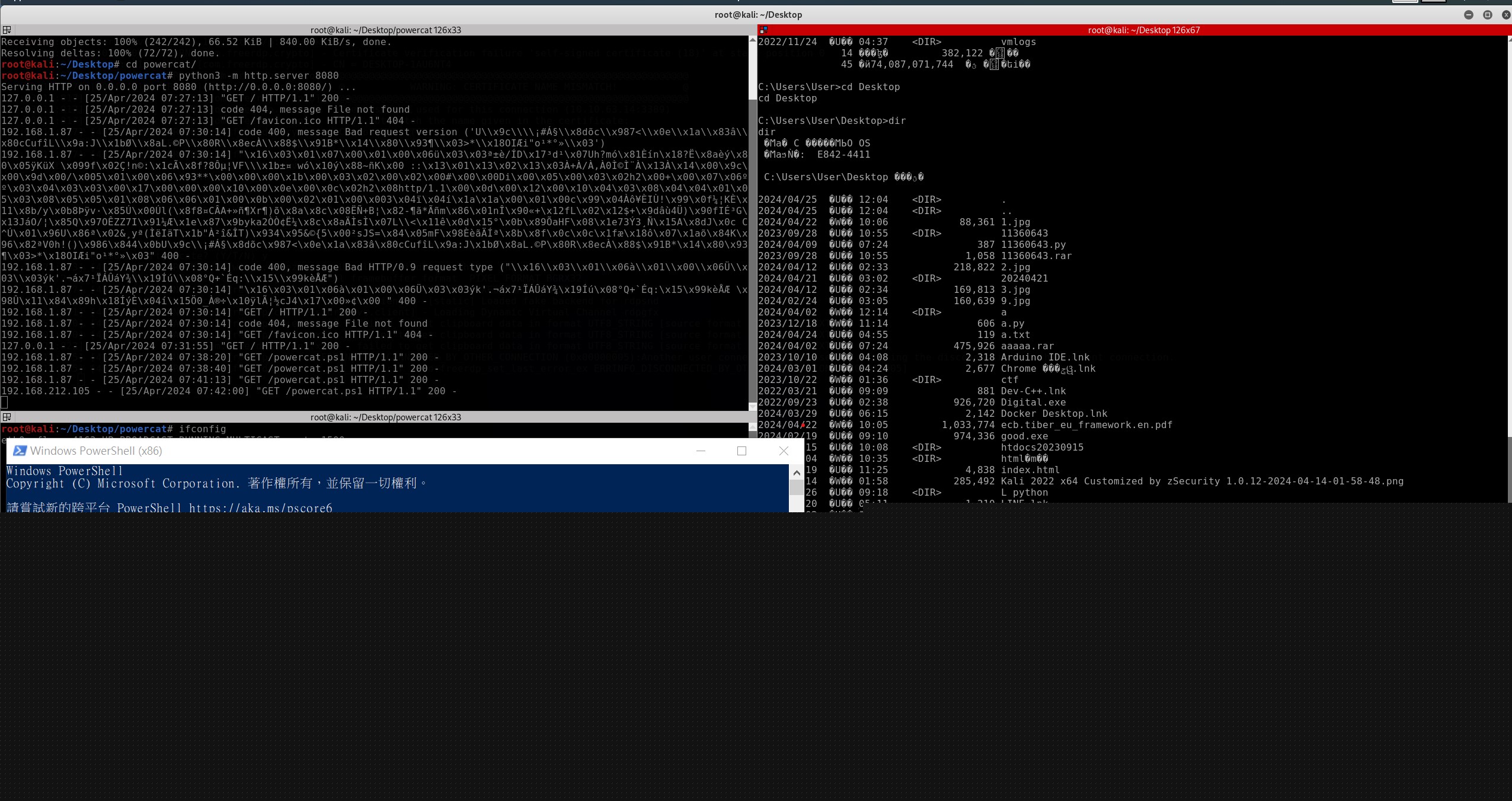Close the Windows PowerShell (x86) window
The width and height of the screenshot is (1512, 801).
pos(784,451)
